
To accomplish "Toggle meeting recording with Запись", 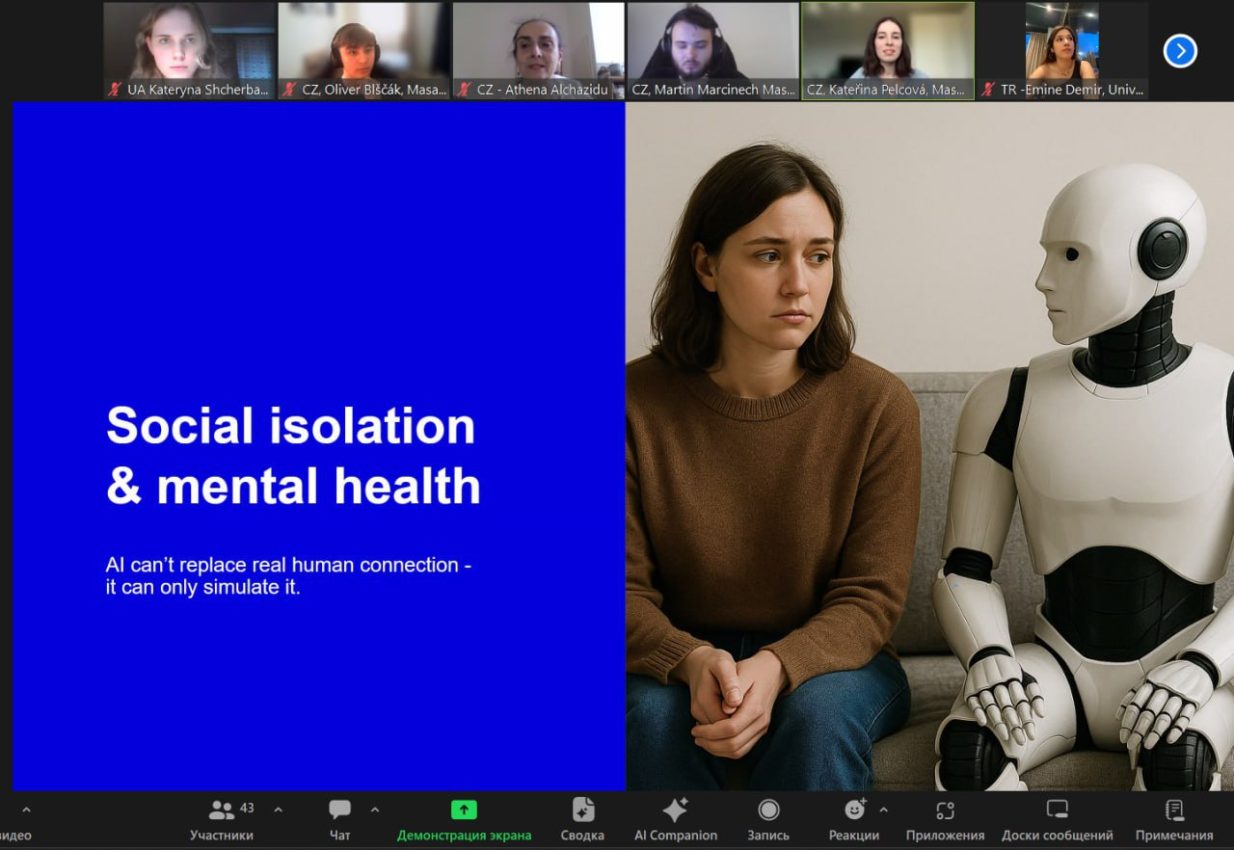I will click(x=768, y=810).
